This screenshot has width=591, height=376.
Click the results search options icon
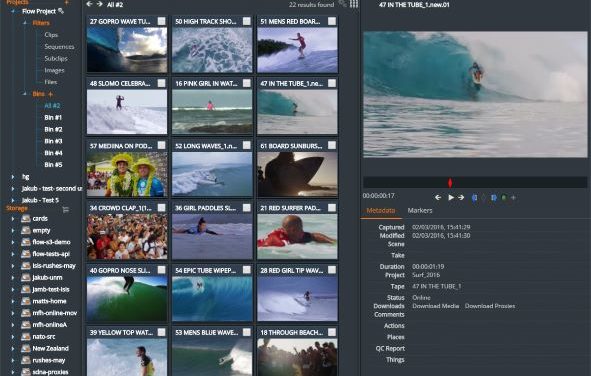(342, 4)
